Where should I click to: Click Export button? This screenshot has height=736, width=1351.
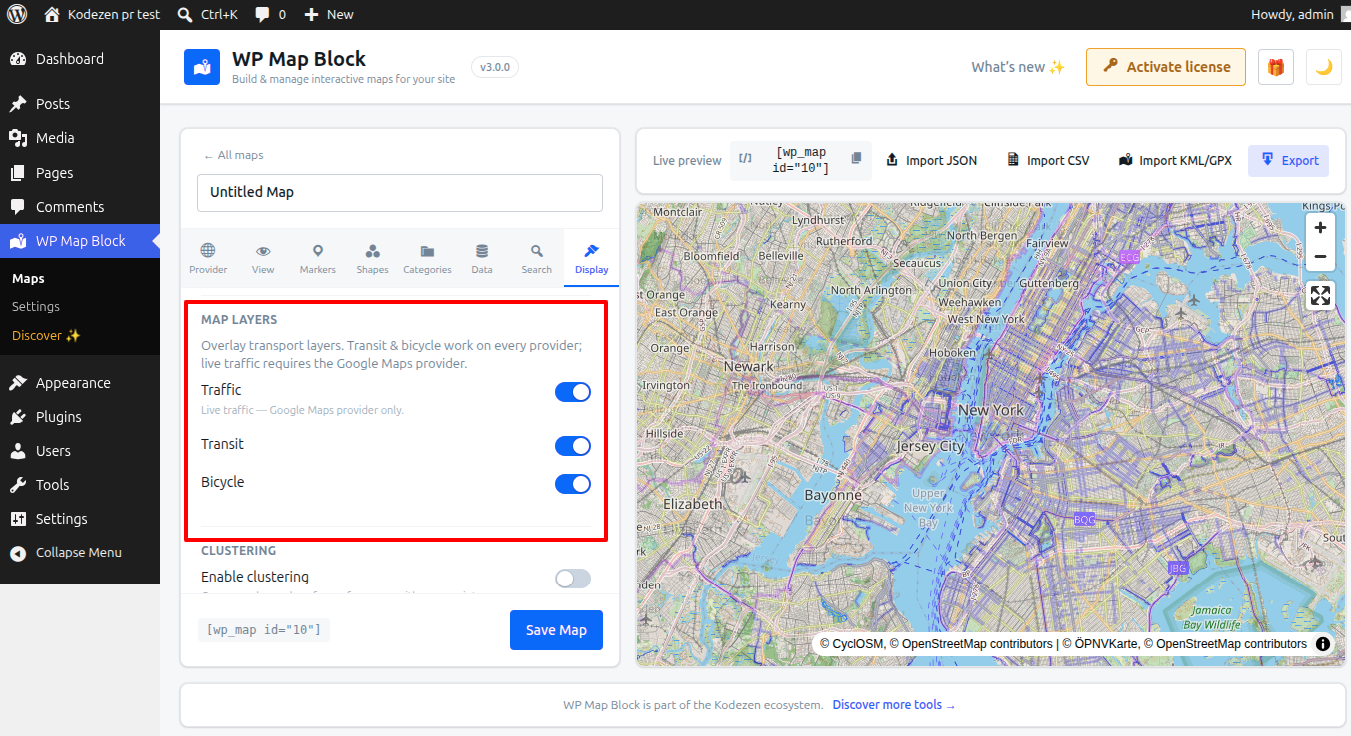(x=1289, y=160)
